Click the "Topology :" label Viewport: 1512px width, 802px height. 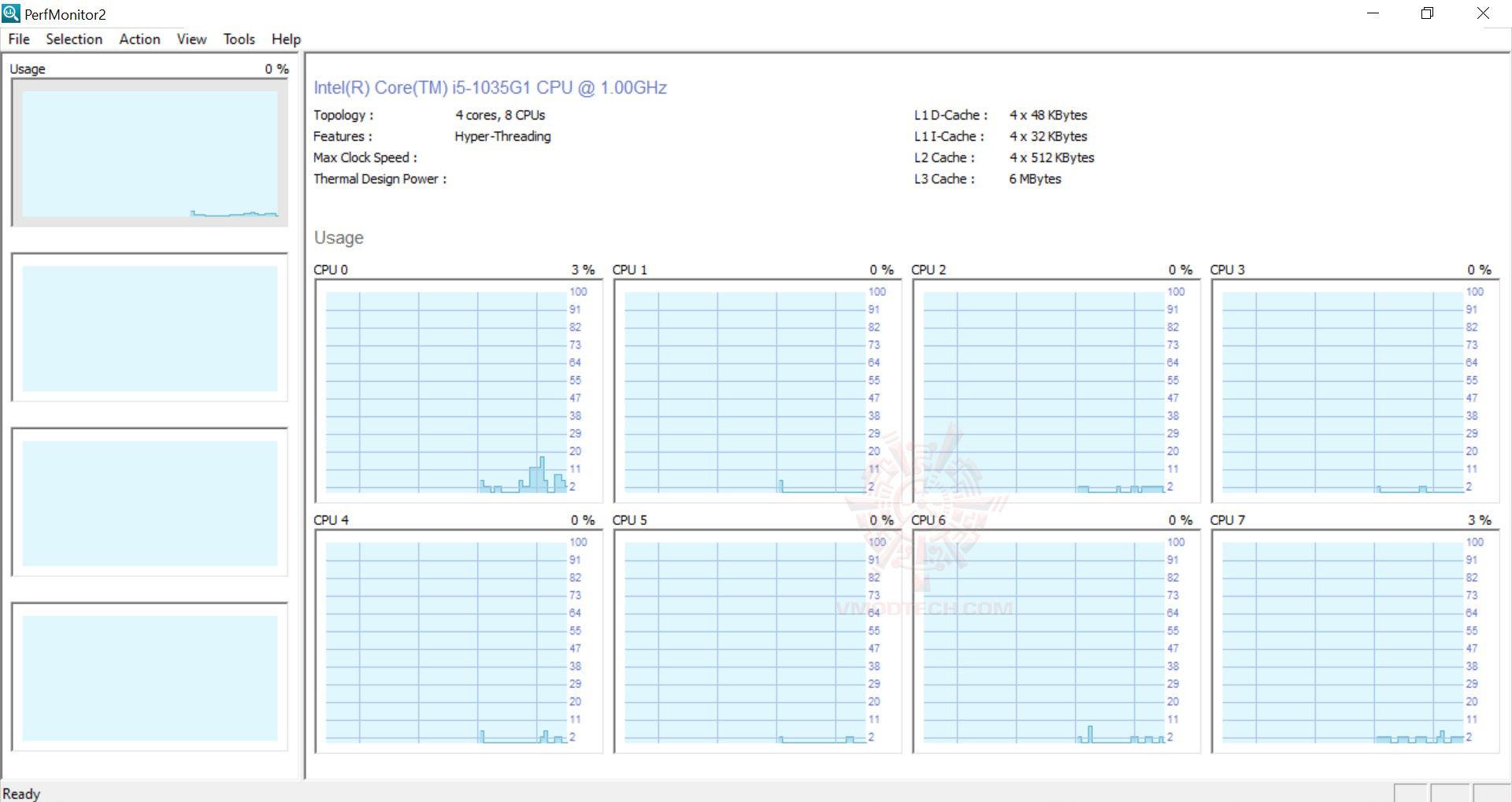tap(343, 115)
